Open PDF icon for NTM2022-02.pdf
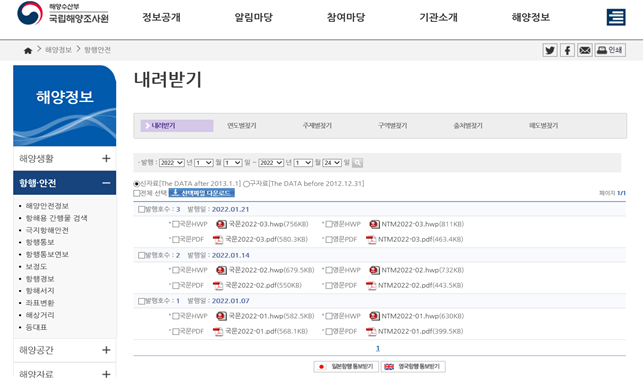Viewport: 643px width, 378px height. (x=371, y=285)
